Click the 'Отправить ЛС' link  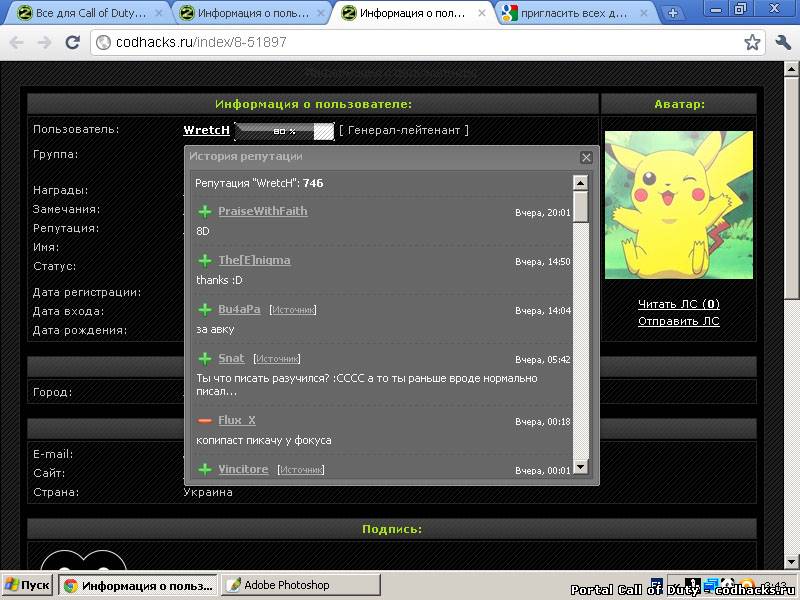pos(679,321)
